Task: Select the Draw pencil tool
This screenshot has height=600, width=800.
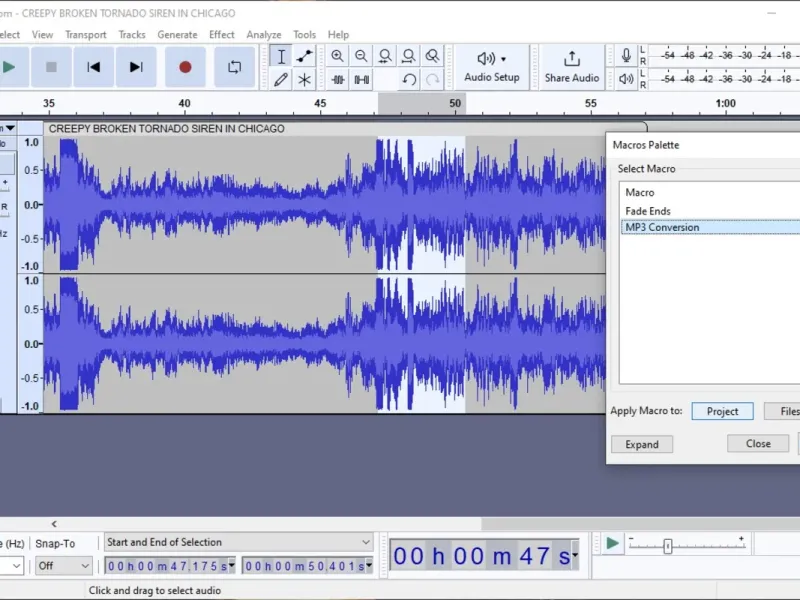Action: 281,80
